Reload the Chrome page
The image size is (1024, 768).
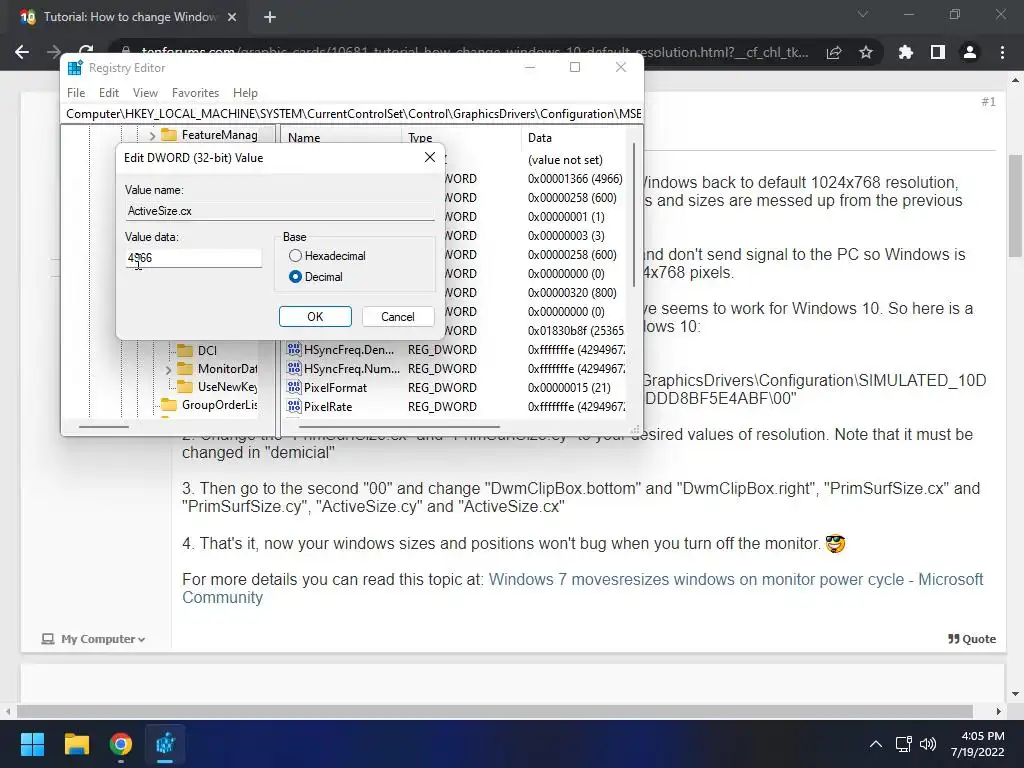(x=86, y=51)
